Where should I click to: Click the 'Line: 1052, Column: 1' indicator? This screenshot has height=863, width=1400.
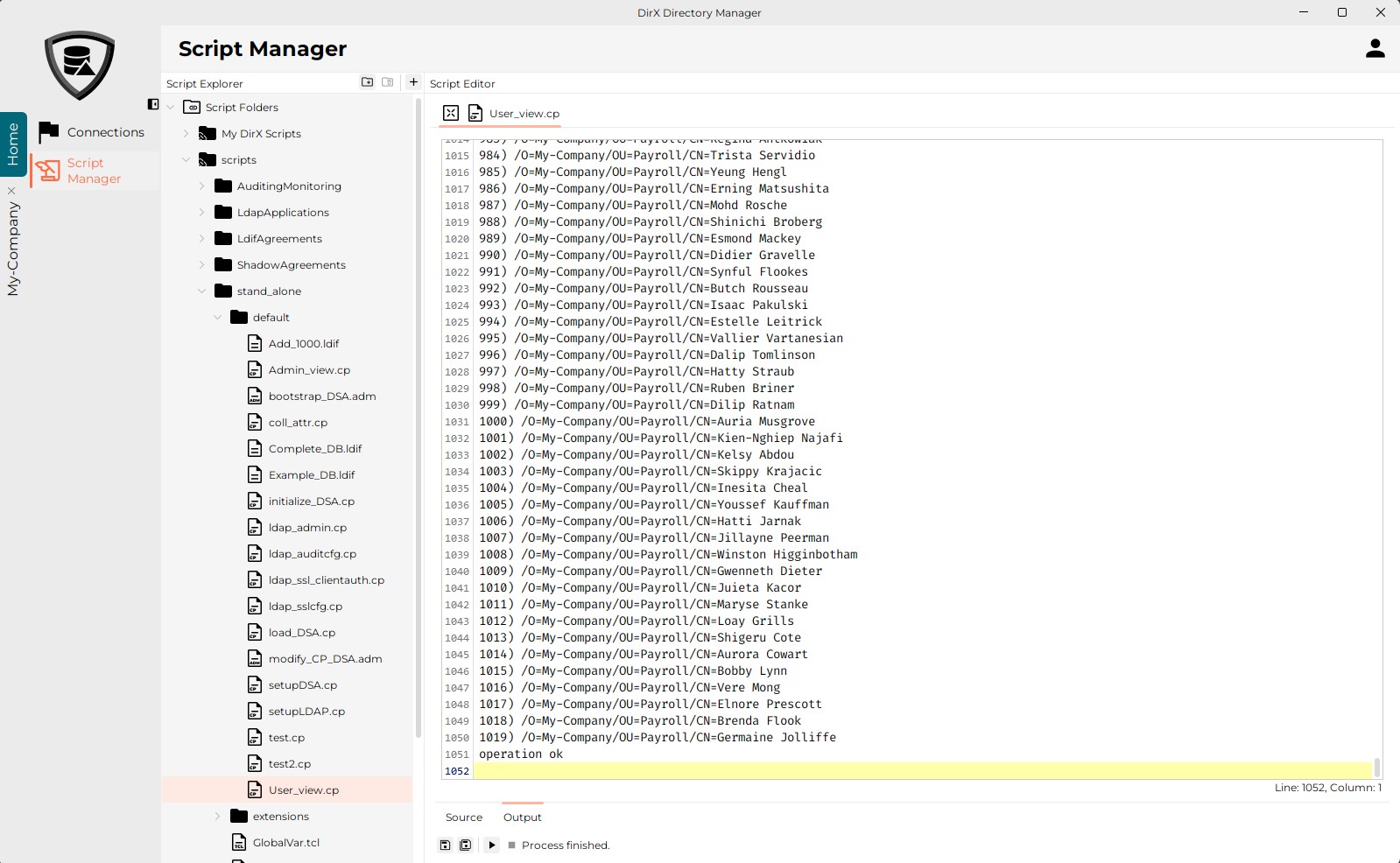1328,788
